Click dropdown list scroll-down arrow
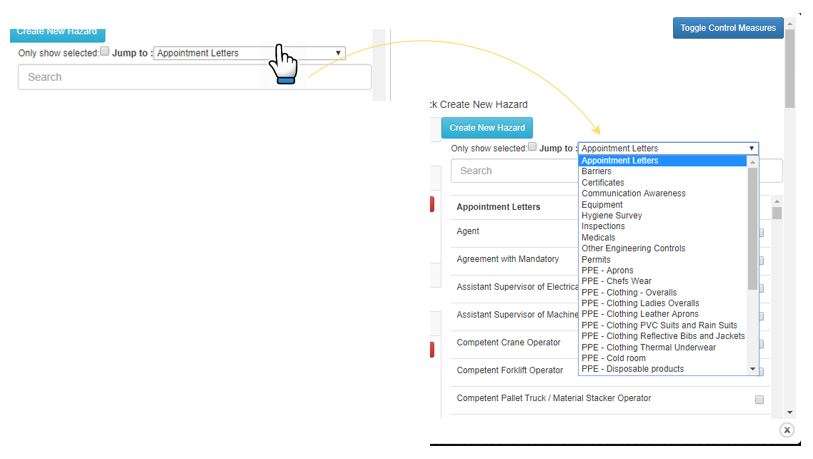The height and width of the screenshot is (459, 813). coord(753,369)
